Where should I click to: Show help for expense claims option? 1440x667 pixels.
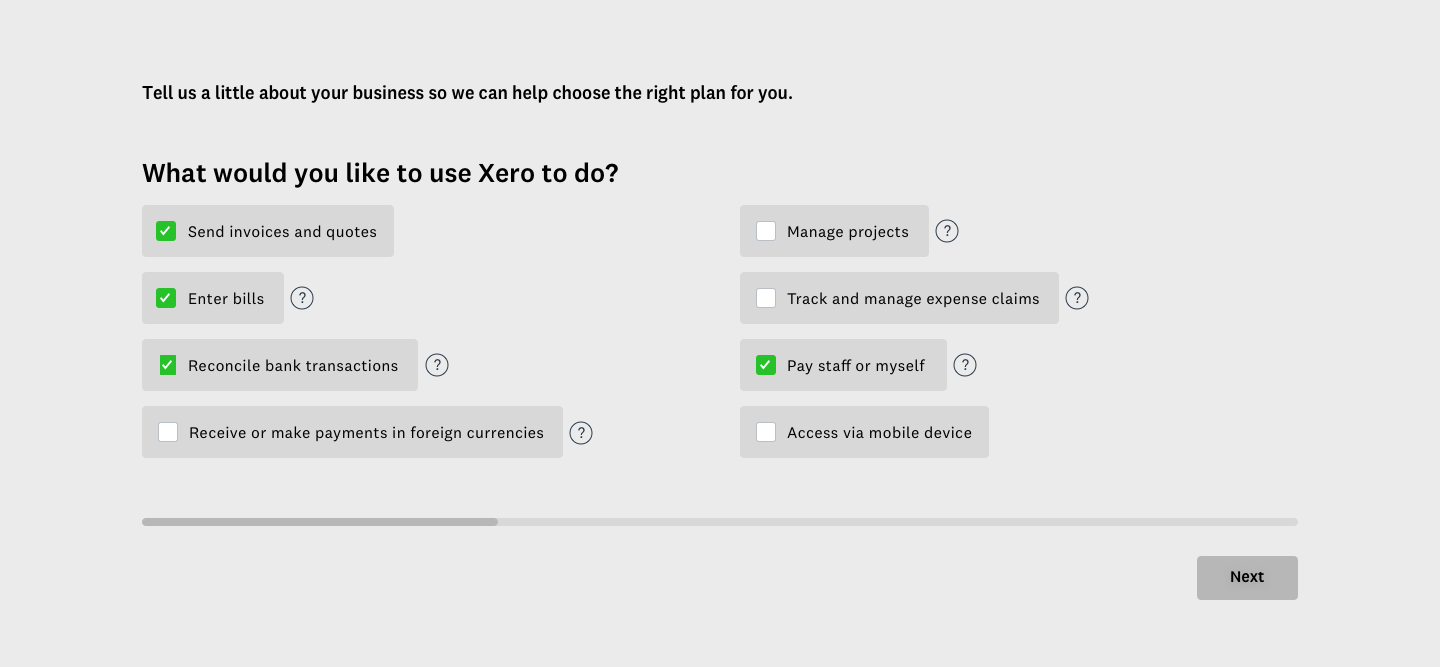click(x=1077, y=298)
